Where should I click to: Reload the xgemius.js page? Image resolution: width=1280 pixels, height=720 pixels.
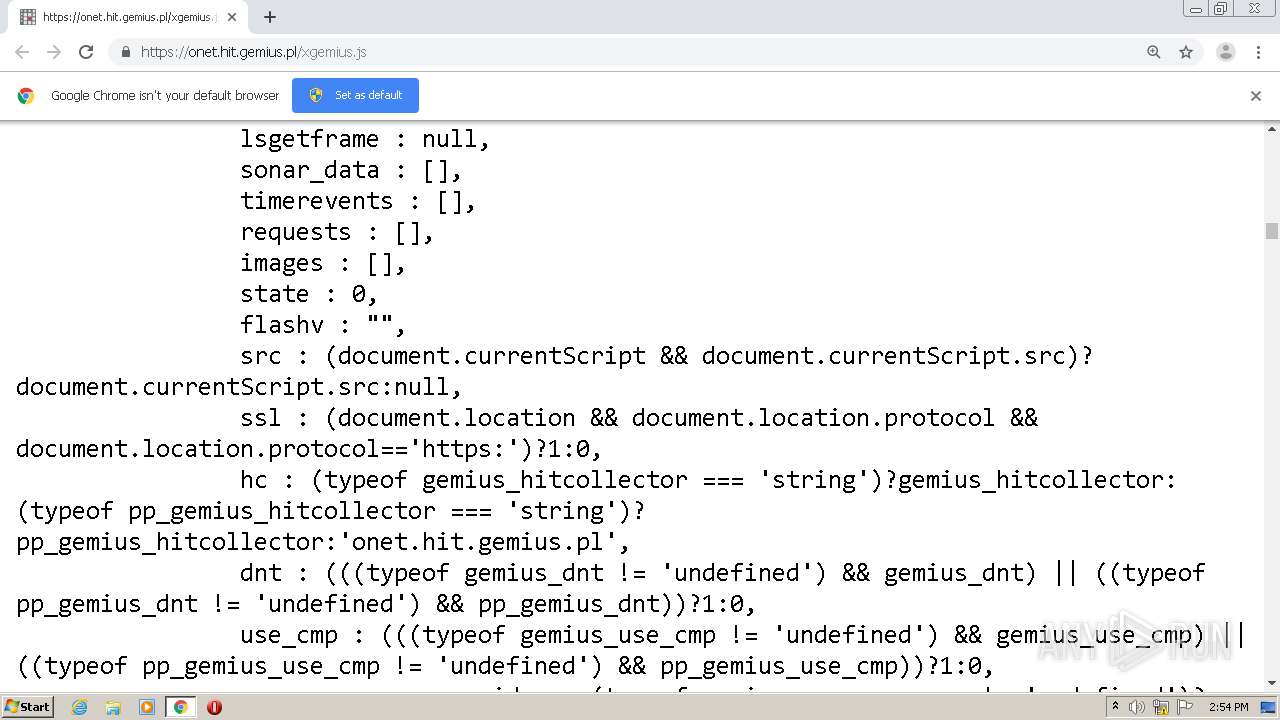click(86, 52)
